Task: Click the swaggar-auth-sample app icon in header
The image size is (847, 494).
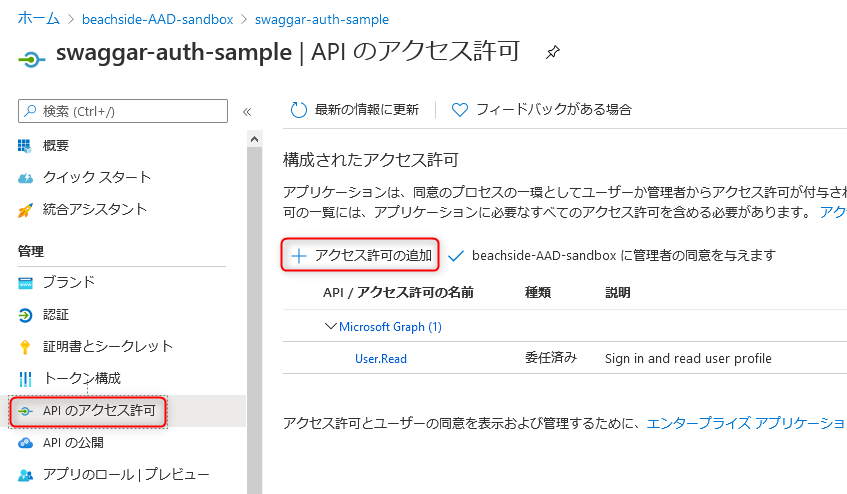Action: click(x=31, y=58)
